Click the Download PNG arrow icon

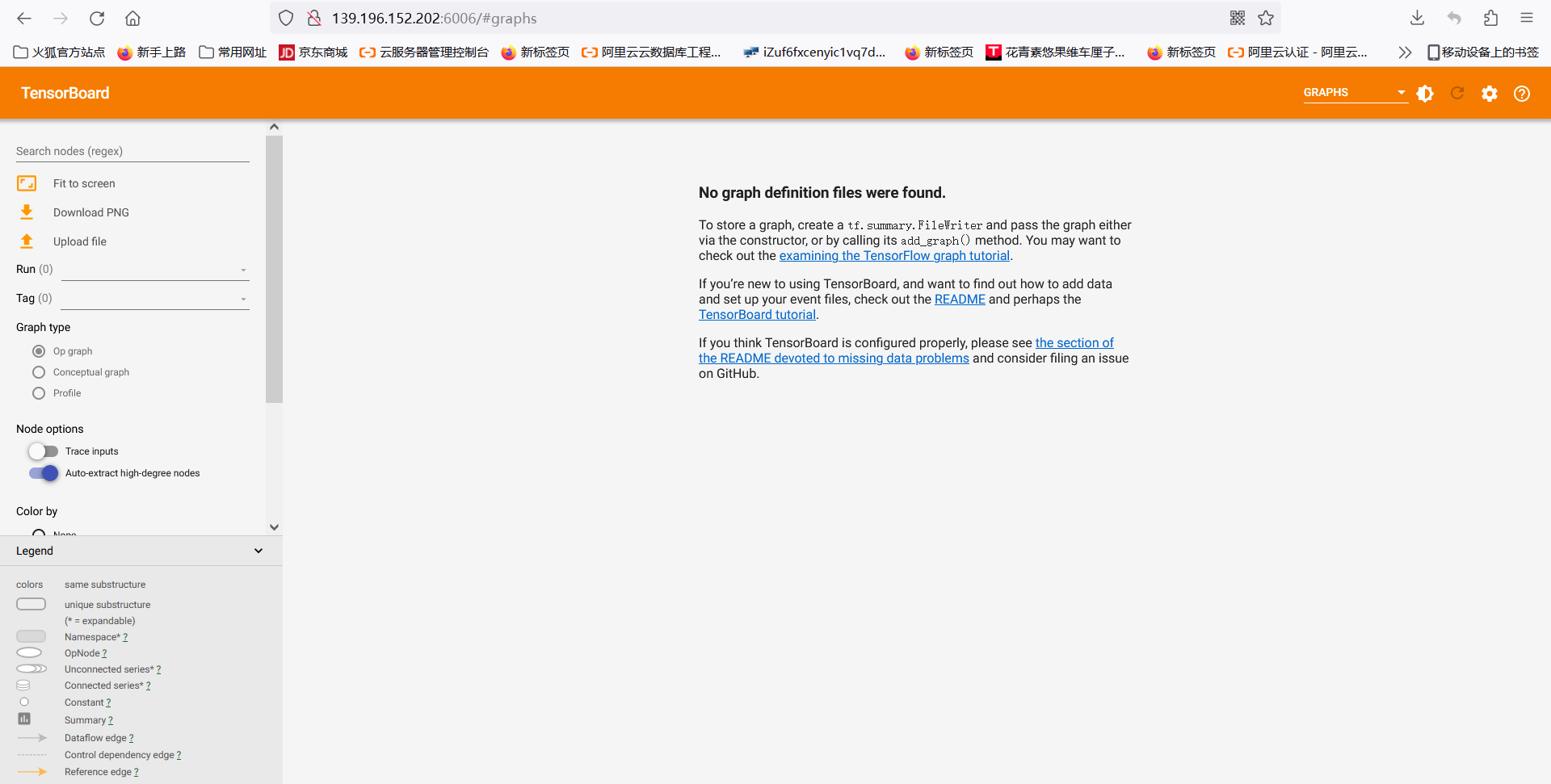27,212
